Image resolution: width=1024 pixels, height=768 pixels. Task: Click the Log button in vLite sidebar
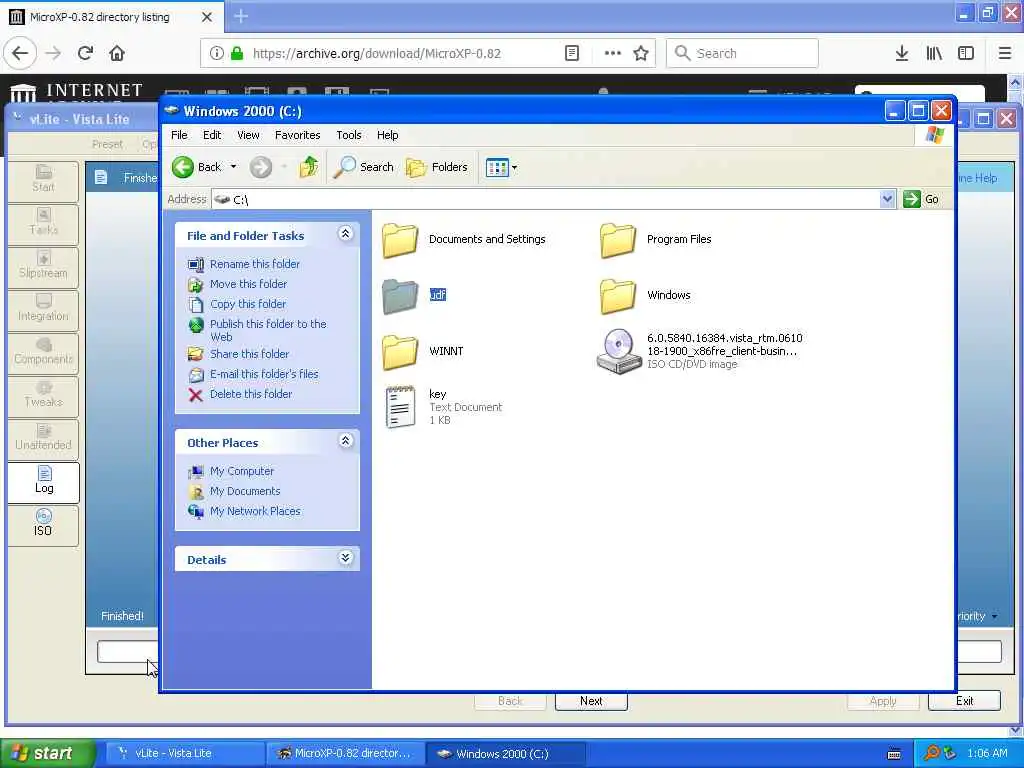[x=44, y=482]
